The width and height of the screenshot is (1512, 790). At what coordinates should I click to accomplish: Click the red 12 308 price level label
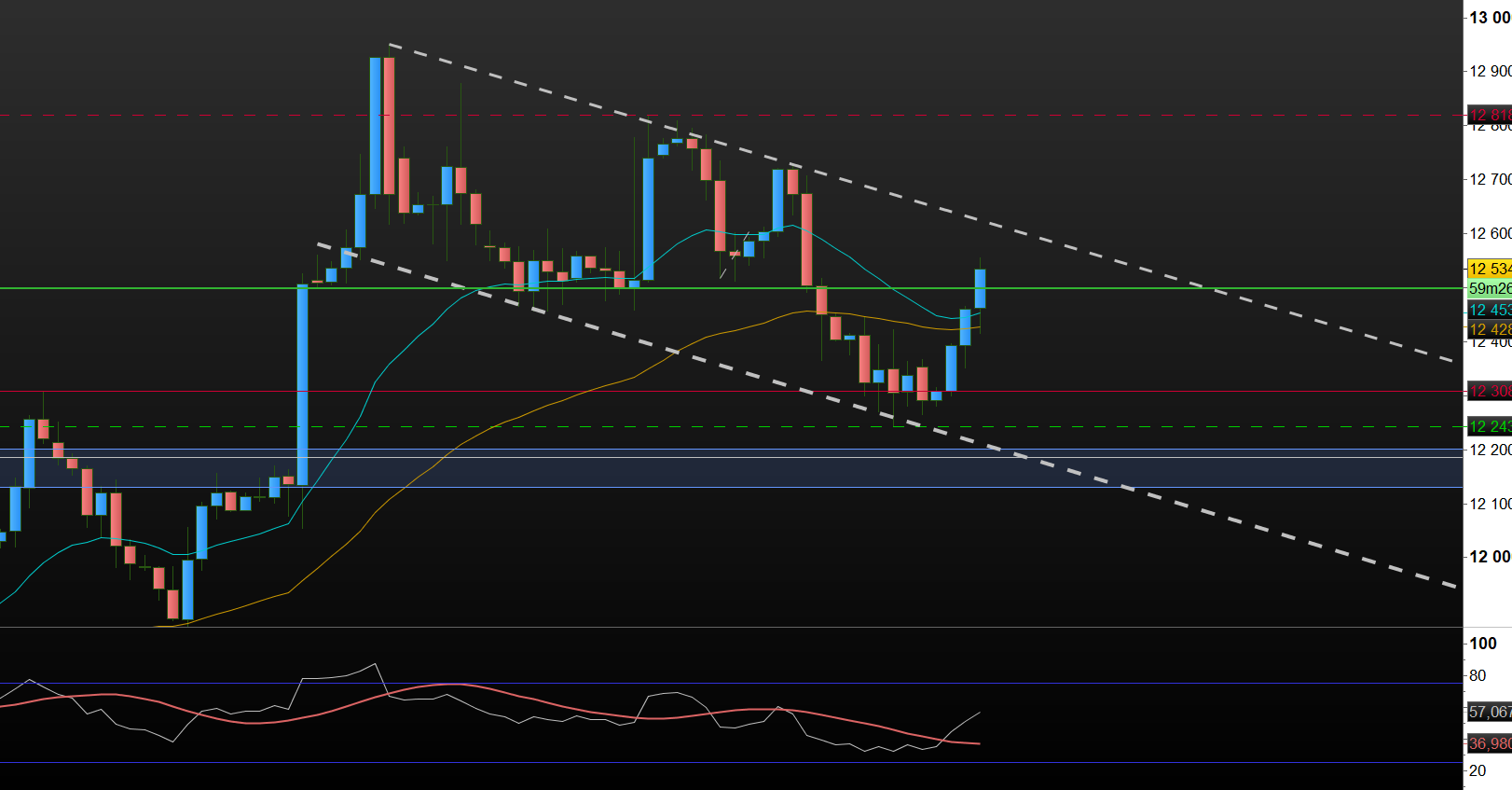coord(1490,392)
